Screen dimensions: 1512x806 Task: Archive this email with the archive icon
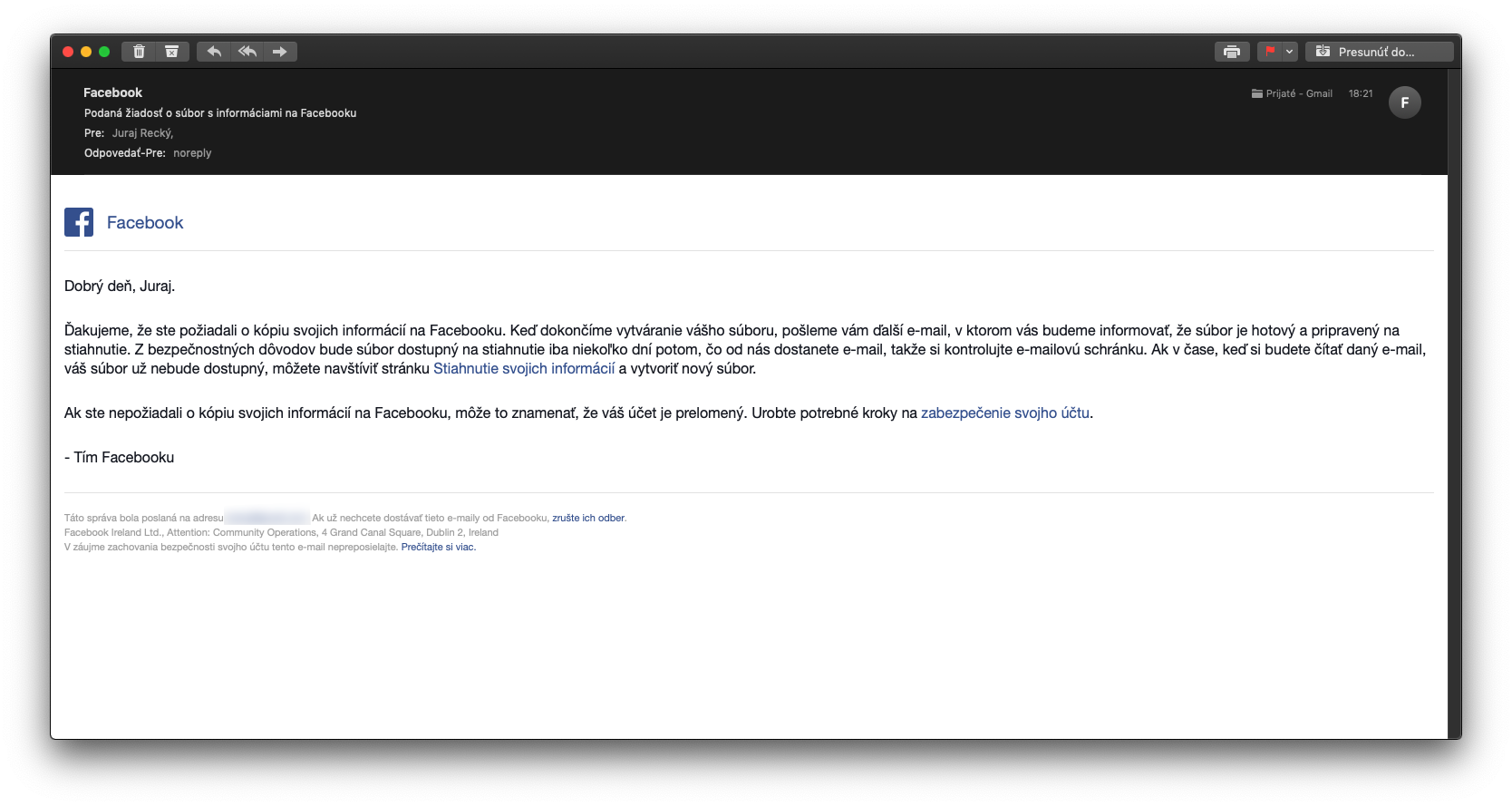pos(172,52)
